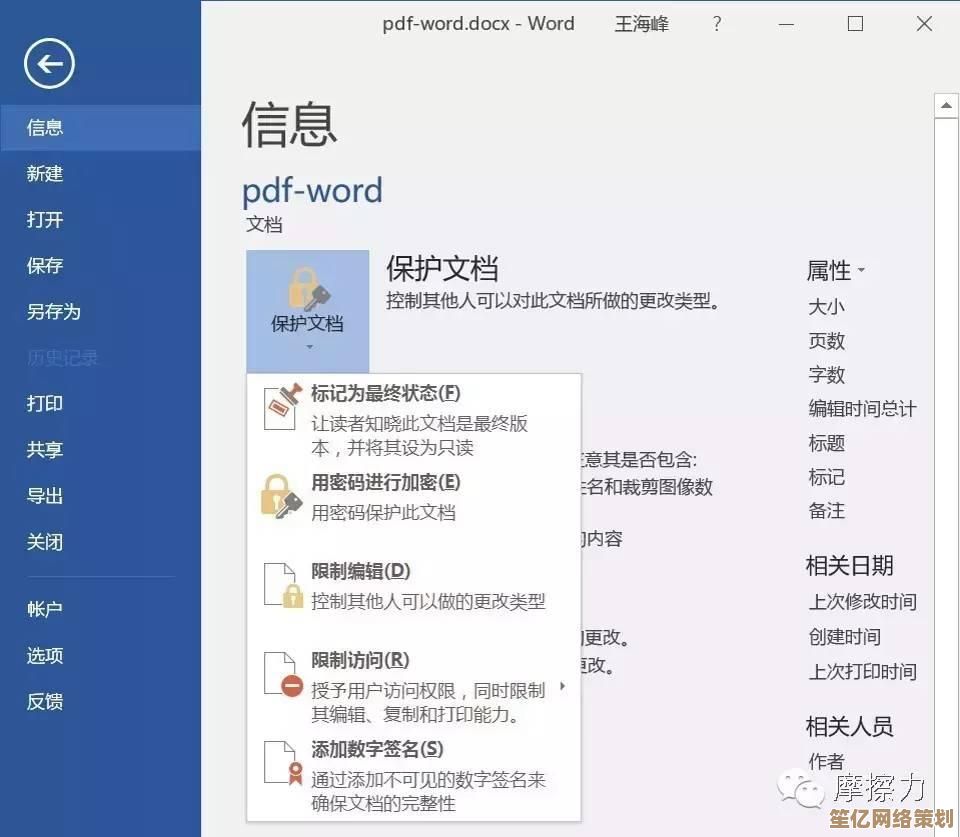Go to 打开 in the sidebar

(x=100, y=219)
